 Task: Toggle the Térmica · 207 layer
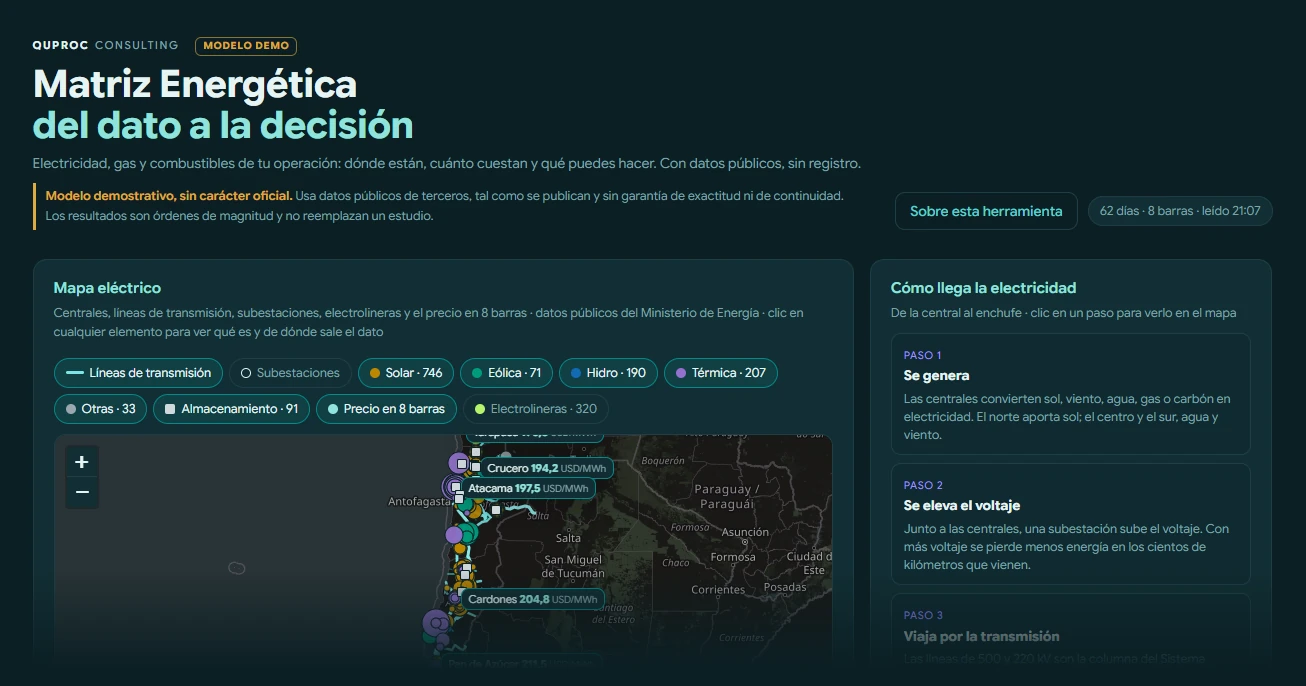tap(721, 373)
